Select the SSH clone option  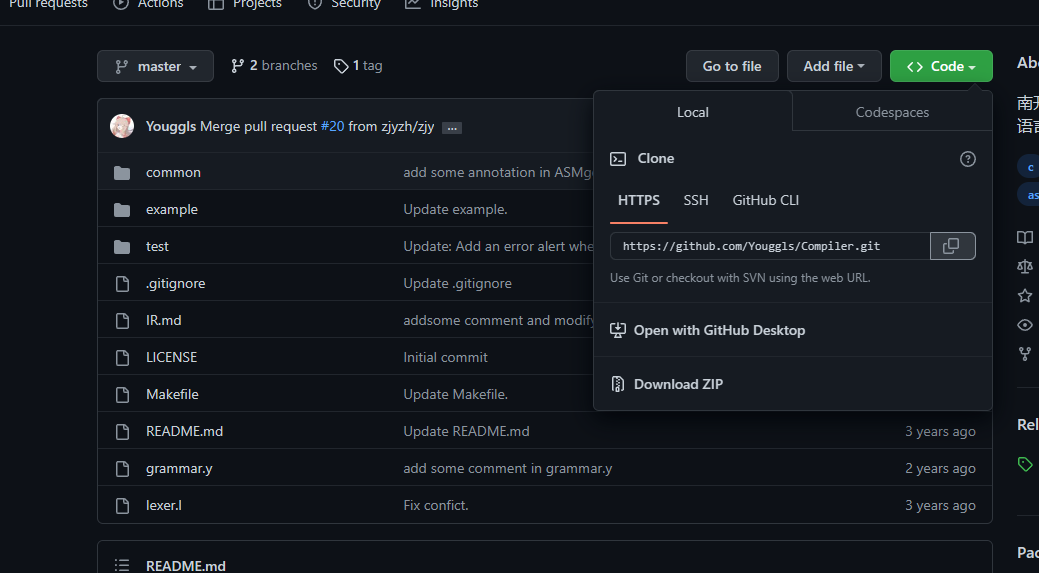(x=696, y=200)
